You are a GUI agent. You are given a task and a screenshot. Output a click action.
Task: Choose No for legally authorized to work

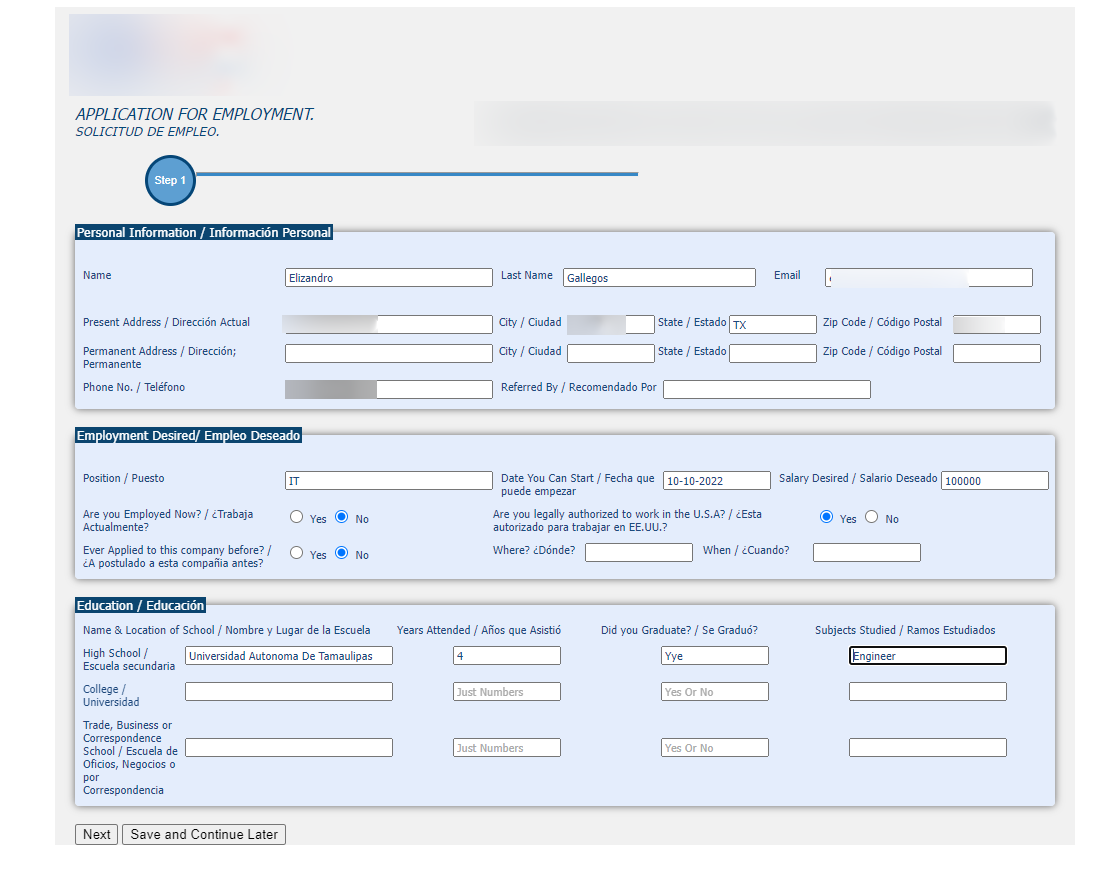tap(872, 517)
